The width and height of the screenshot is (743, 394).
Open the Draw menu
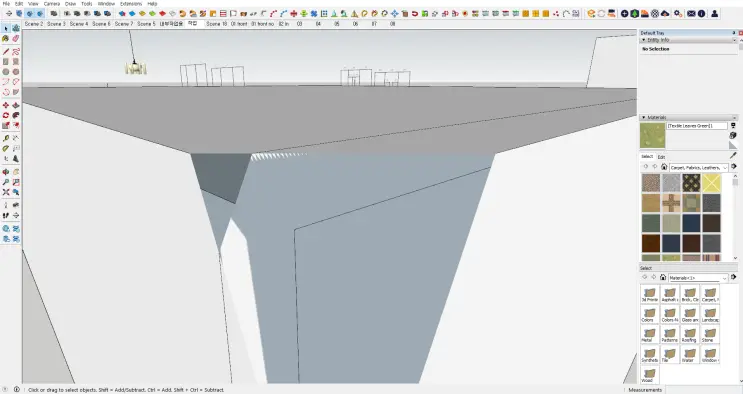click(x=70, y=4)
